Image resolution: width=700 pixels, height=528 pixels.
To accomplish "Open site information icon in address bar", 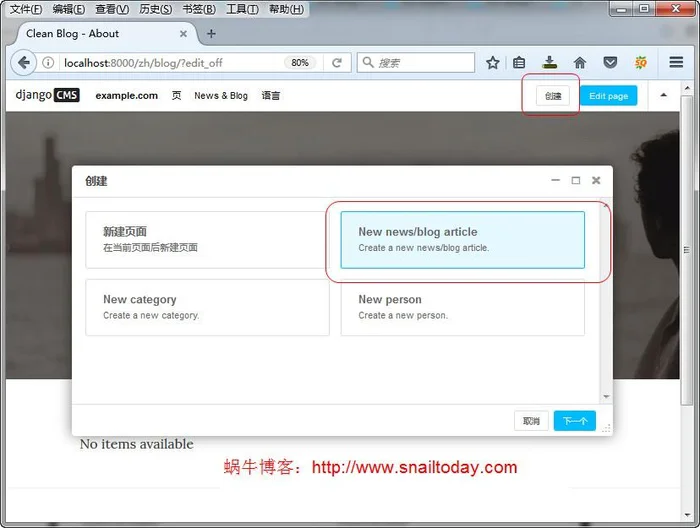I will coord(48,63).
